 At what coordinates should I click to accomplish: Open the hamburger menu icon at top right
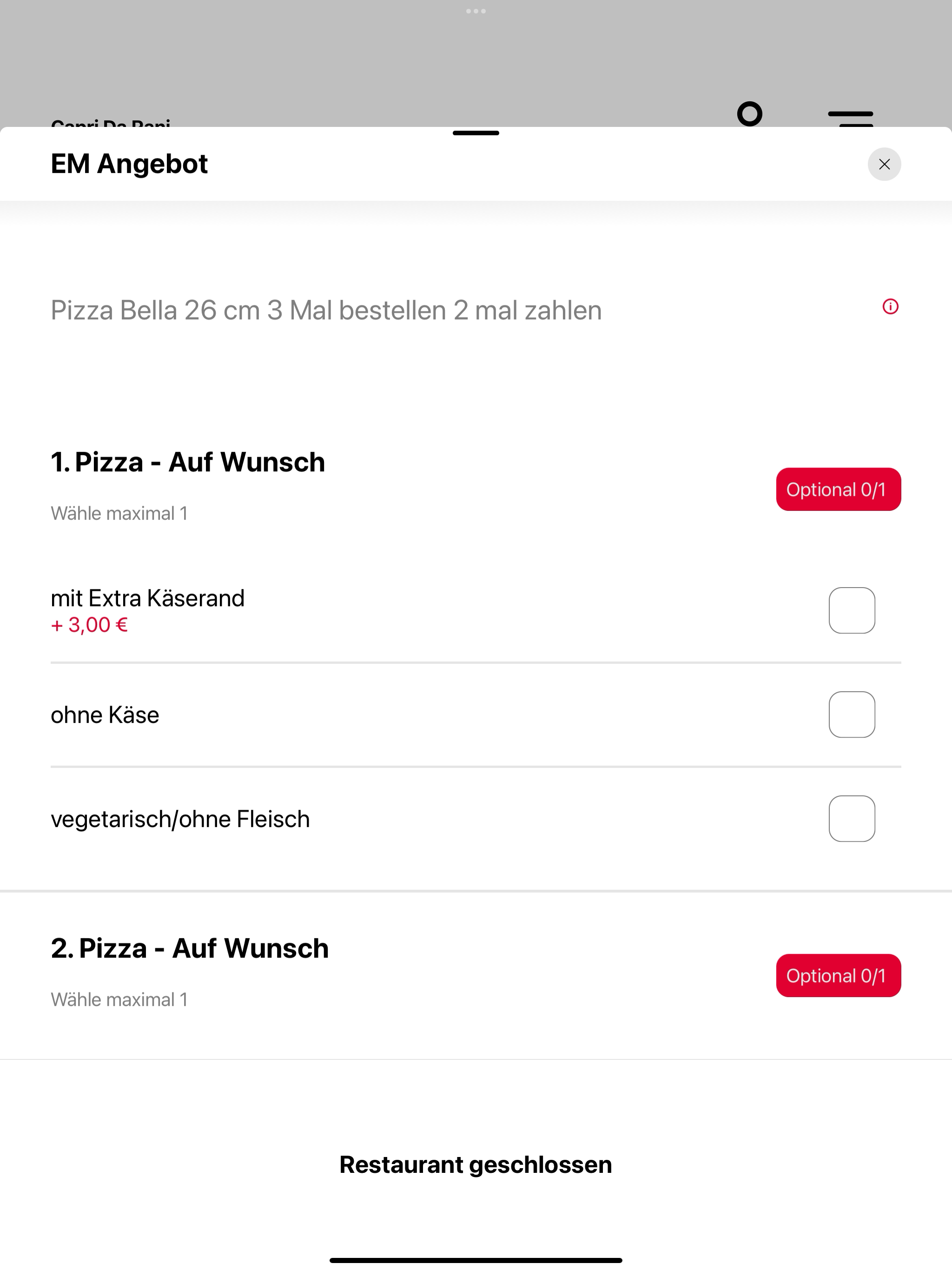(850, 118)
